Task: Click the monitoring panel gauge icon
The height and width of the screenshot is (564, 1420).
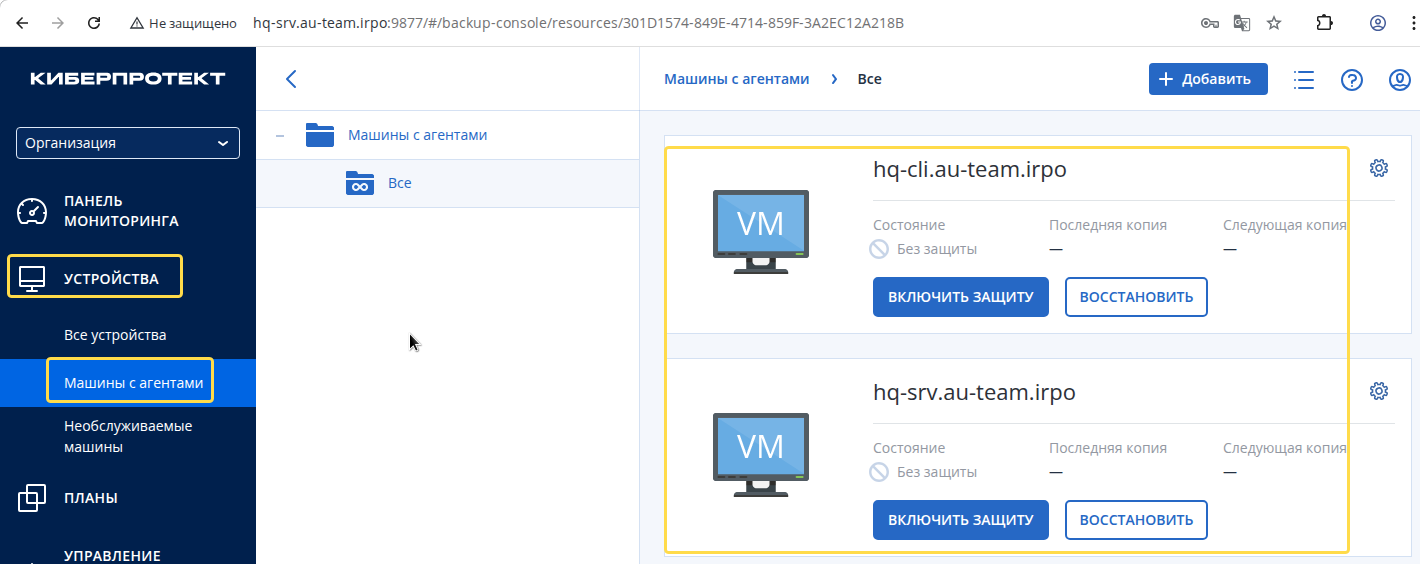Action: point(32,211)
